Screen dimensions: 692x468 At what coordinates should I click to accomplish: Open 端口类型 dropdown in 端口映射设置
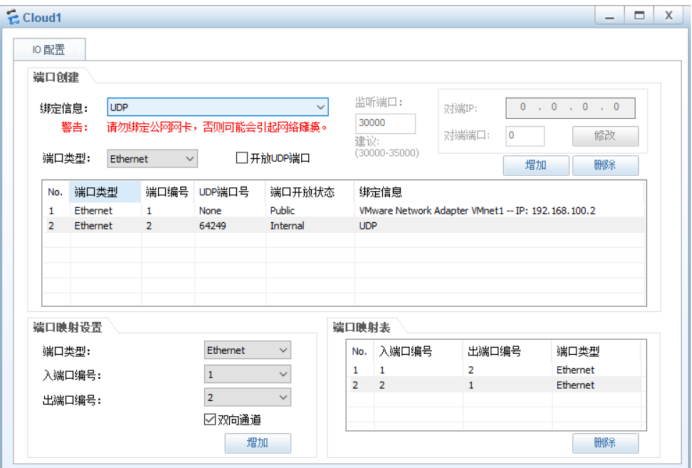pos(247,350)
